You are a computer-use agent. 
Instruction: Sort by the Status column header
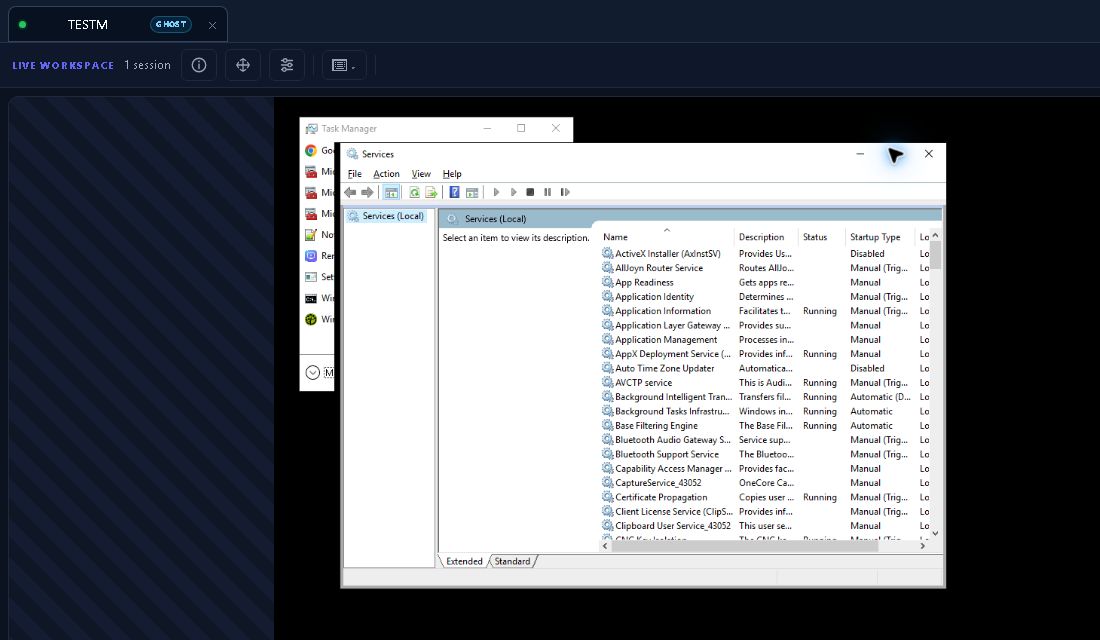click(822, 237)
